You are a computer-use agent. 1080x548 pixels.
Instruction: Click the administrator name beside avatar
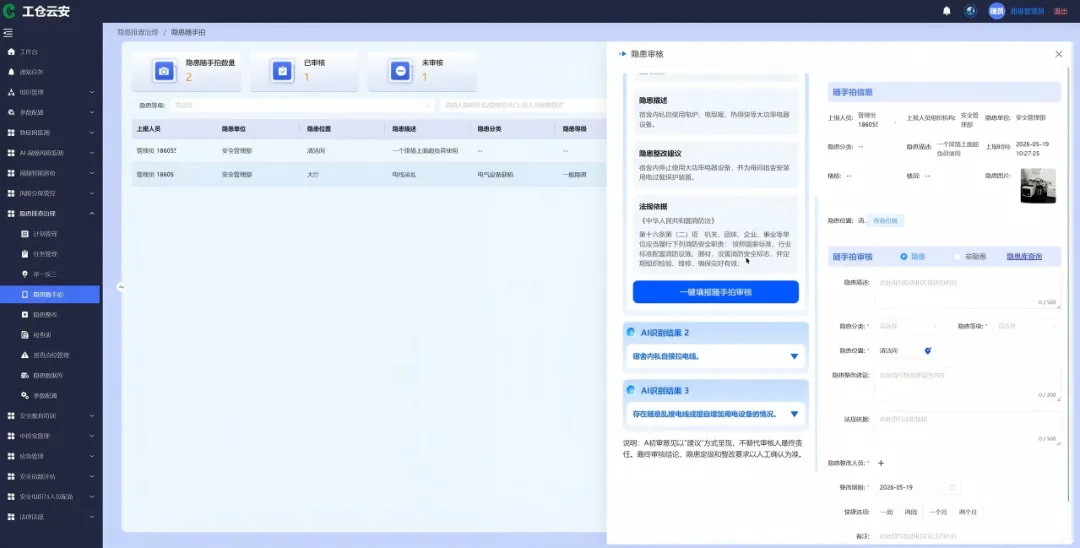coord(1027,11)
